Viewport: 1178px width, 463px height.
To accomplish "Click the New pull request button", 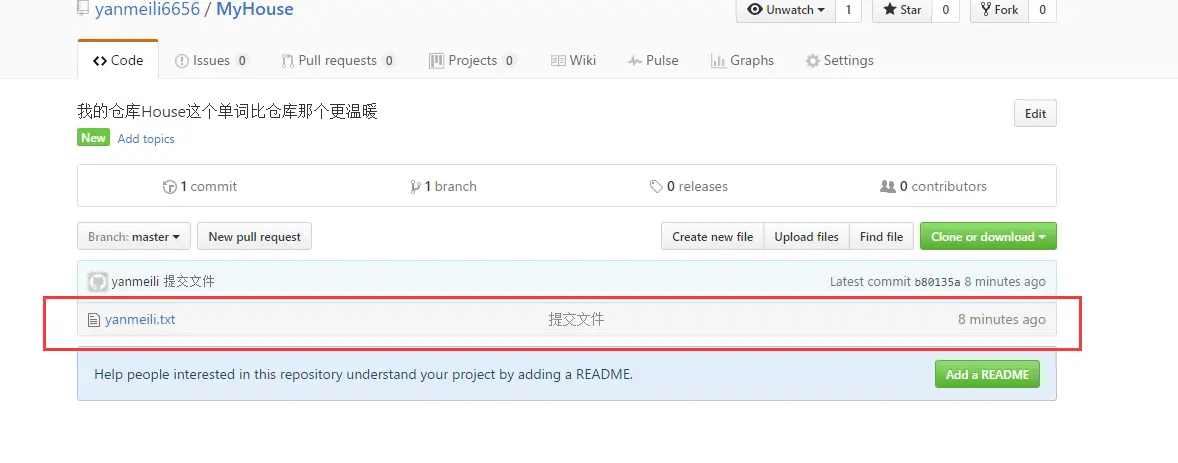I will tap(254, 236).
